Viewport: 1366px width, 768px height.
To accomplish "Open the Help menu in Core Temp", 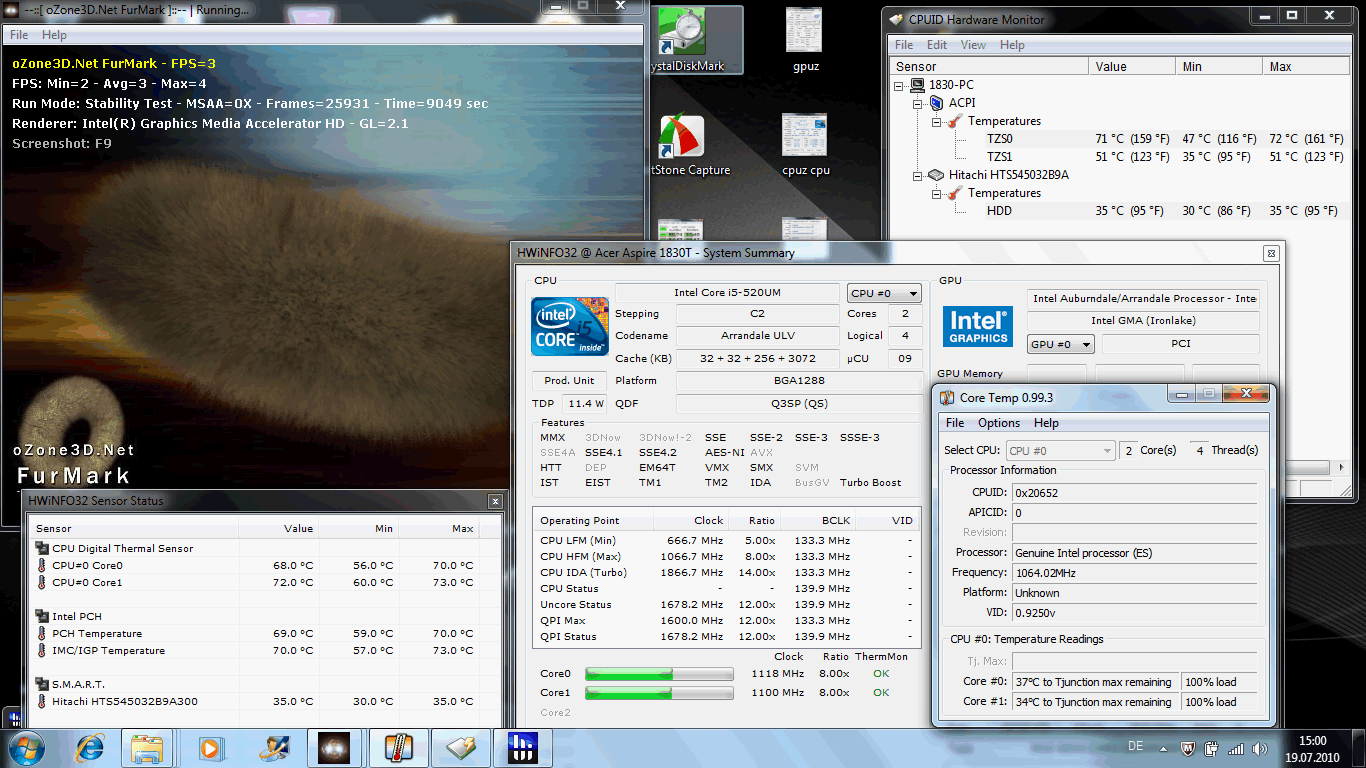I will click(x=1046, y=423).
